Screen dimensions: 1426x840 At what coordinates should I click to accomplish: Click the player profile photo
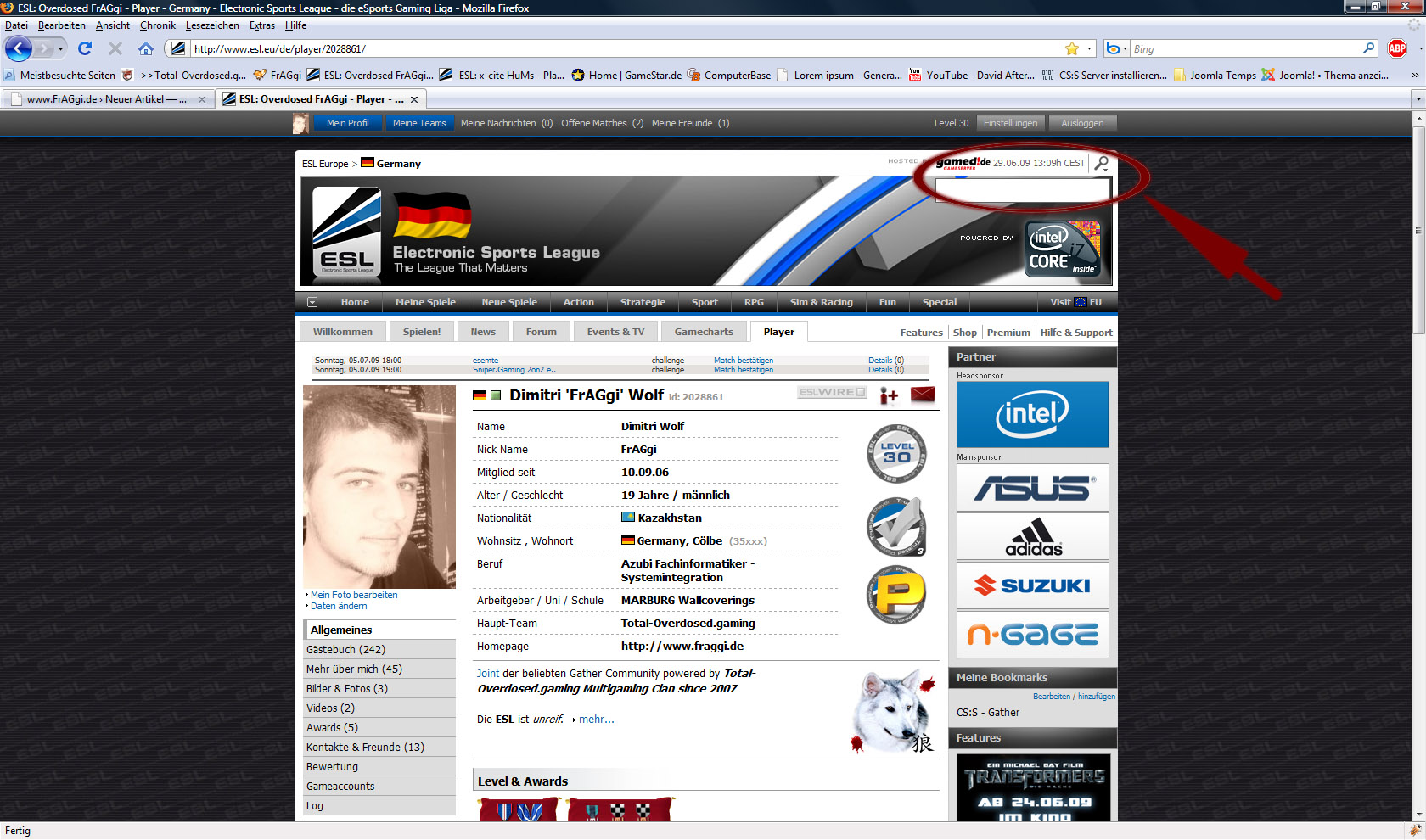point(379,487)
